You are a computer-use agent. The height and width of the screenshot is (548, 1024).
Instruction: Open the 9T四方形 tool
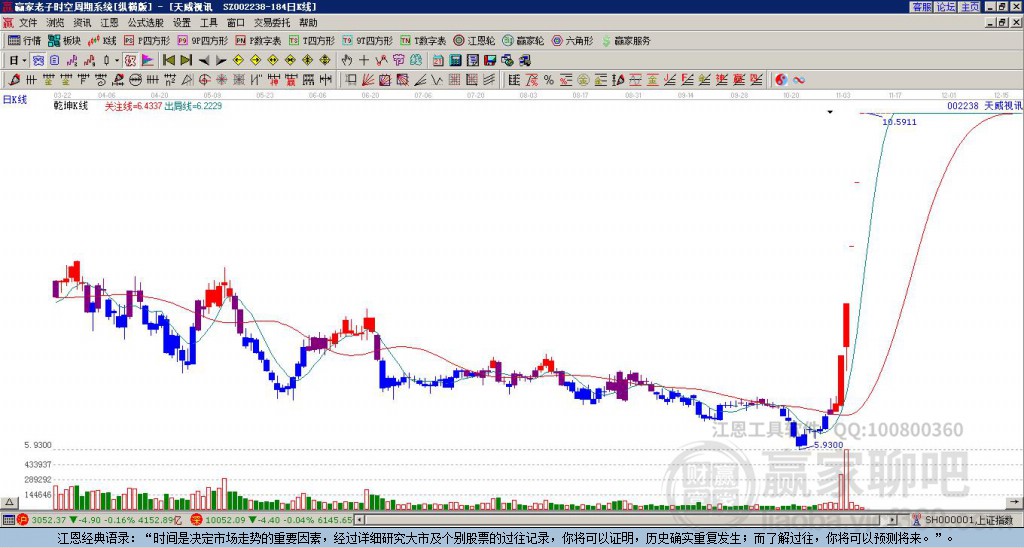(x=367, y=40)
